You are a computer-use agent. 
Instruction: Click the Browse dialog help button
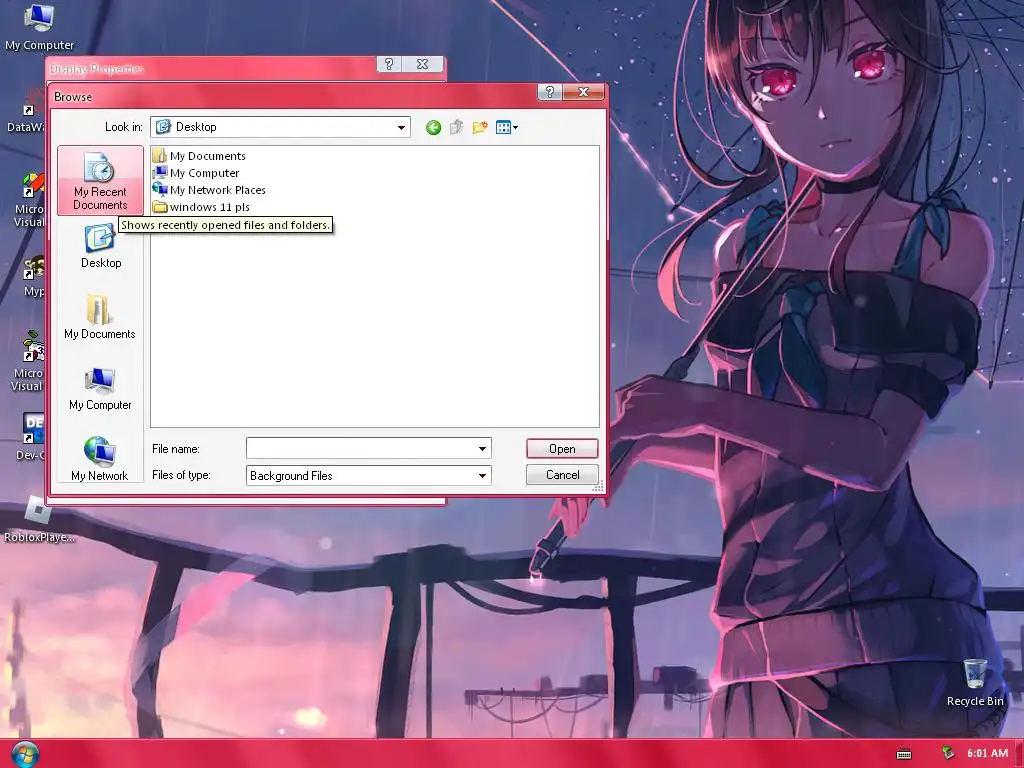[550, 92]
